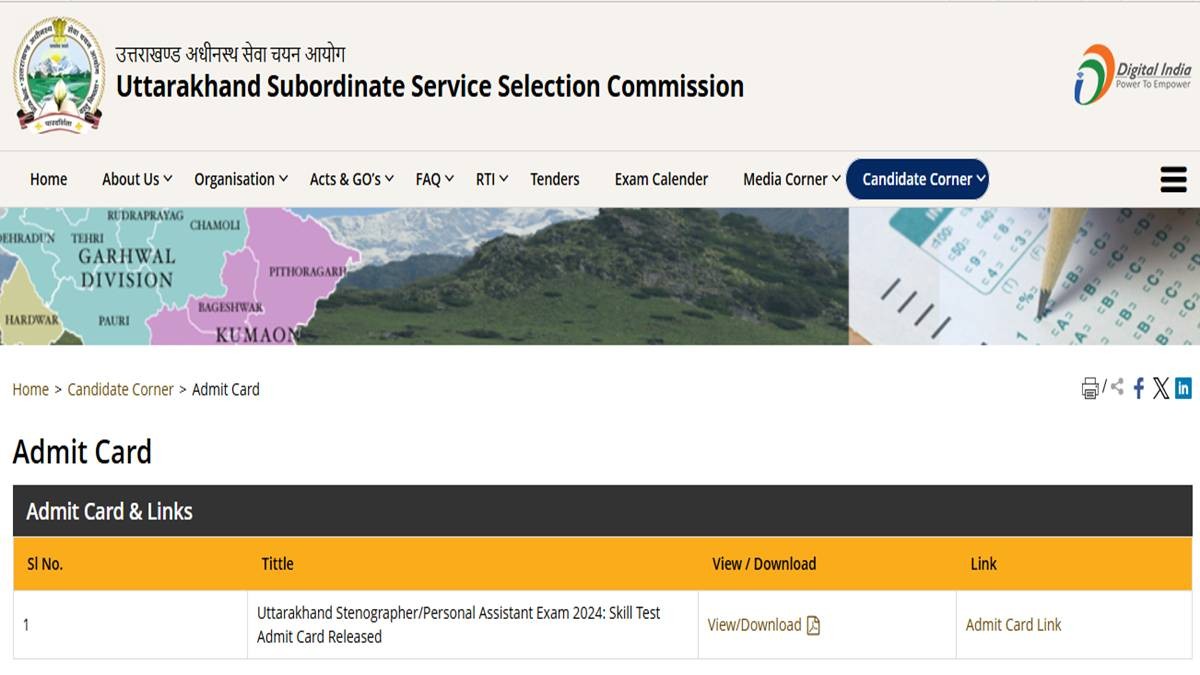
Task: Click the Uttarakhand commission emblem logo
Action: click(x=59, y=75)
